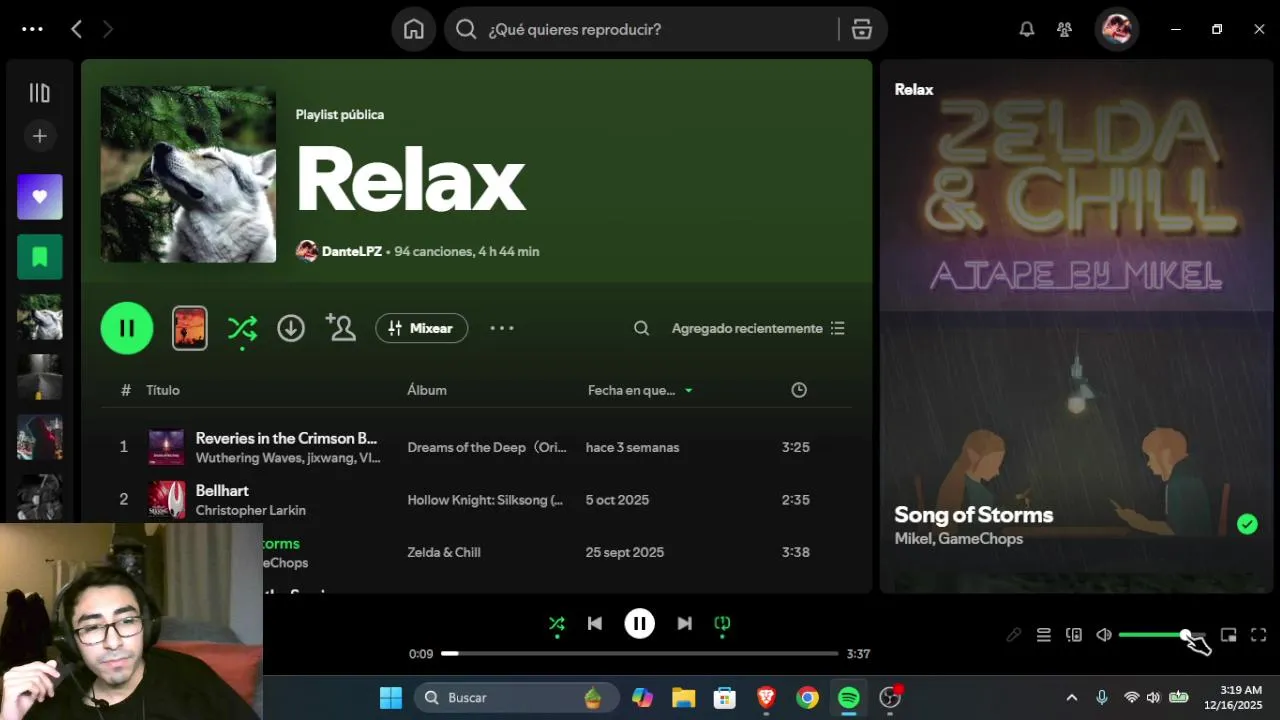Screen dimensions: 1280x720
Task: Click the Mixear button
Action: pyautogui.click(x=421, y=328)
